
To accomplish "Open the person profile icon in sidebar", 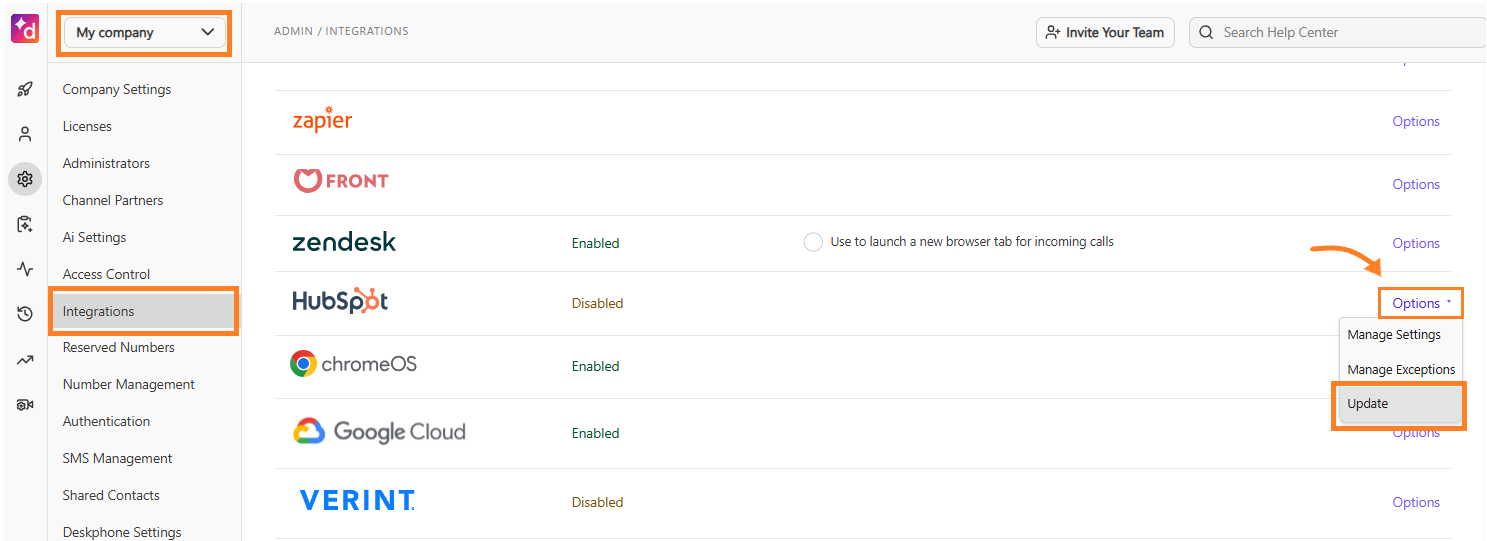I will 25,134.
